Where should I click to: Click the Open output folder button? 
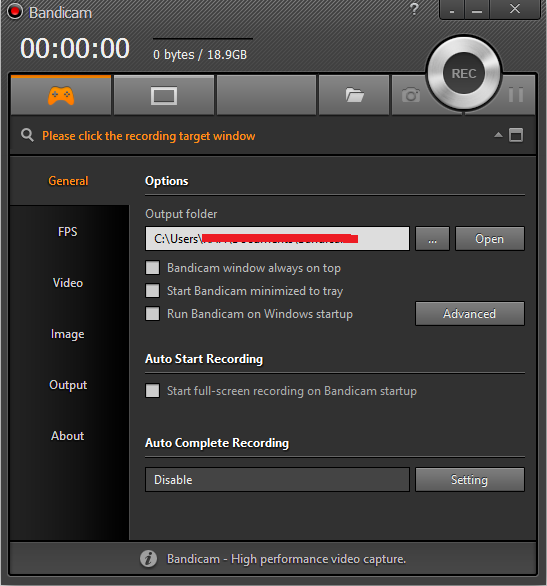489,239
